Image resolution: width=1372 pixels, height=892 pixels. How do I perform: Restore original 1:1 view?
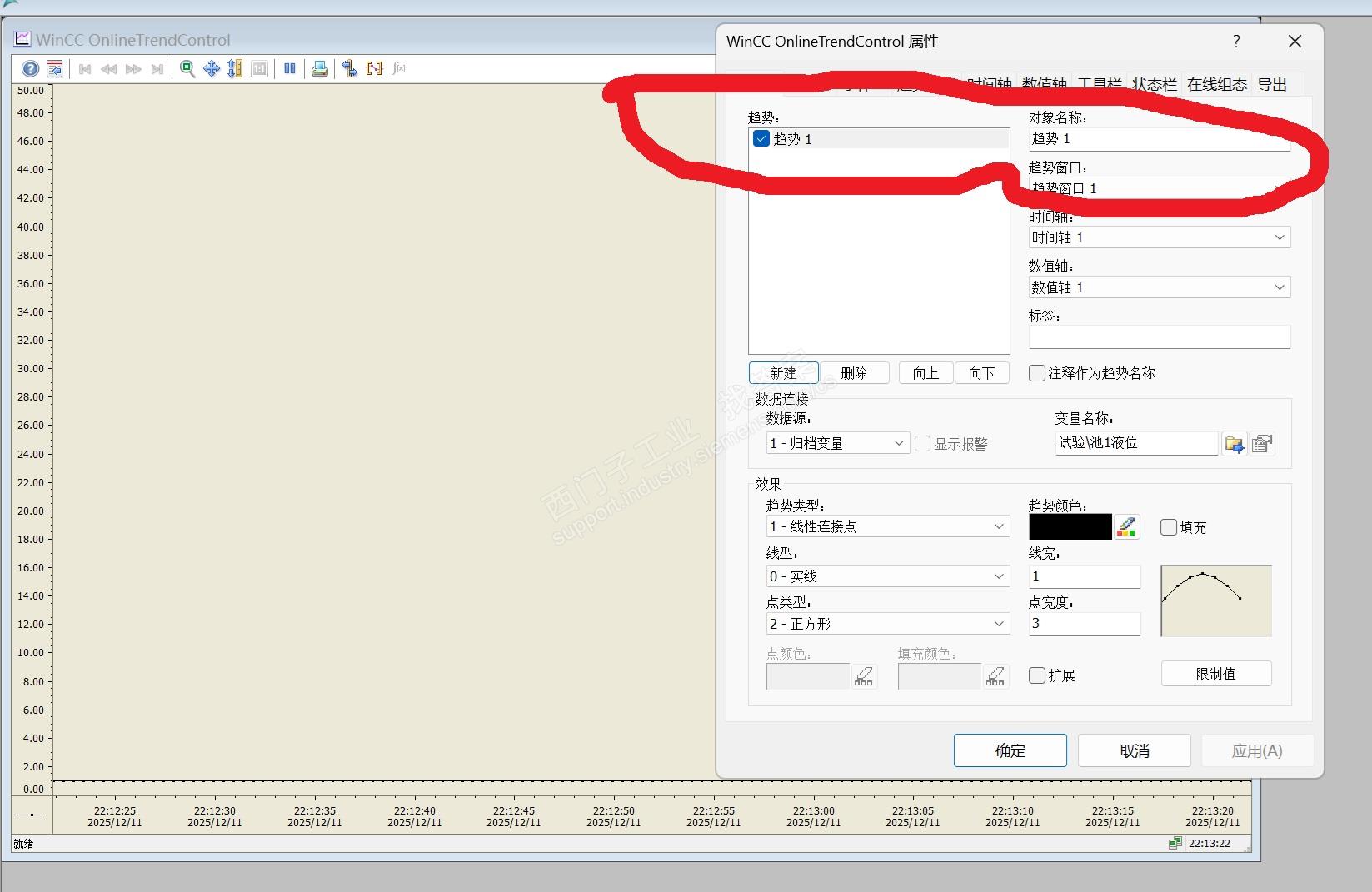tap(260, 69)
